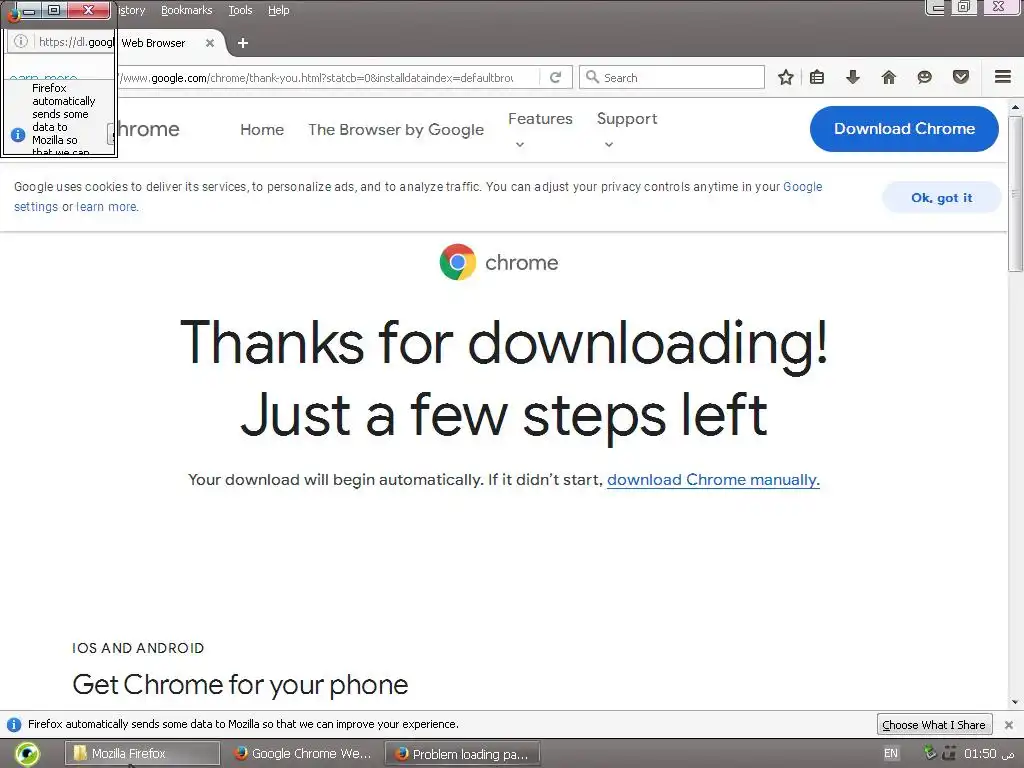Switch to Problem loading page taskbar item
Viewport: 1024px width, 768px height.
coord(462,754)
